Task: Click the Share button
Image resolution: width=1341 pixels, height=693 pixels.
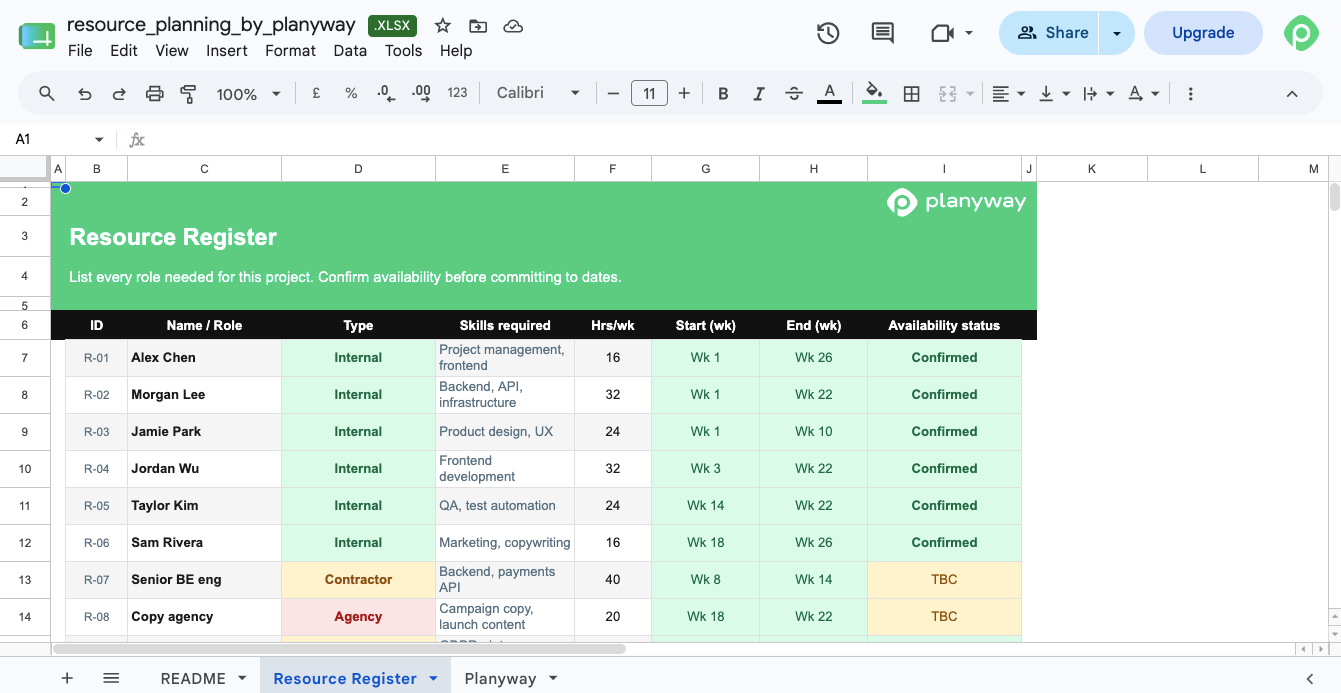Action: click(x=1049, y=33)
